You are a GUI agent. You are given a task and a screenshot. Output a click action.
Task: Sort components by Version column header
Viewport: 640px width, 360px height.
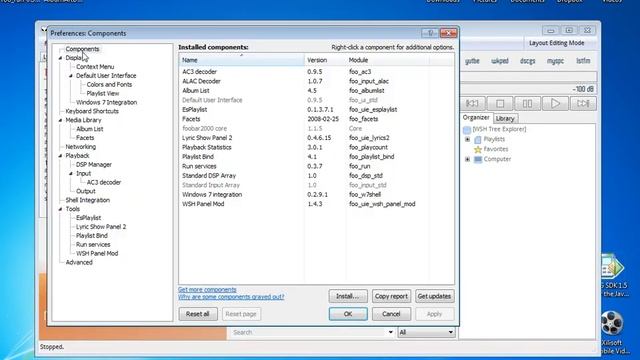coord(325,60)
